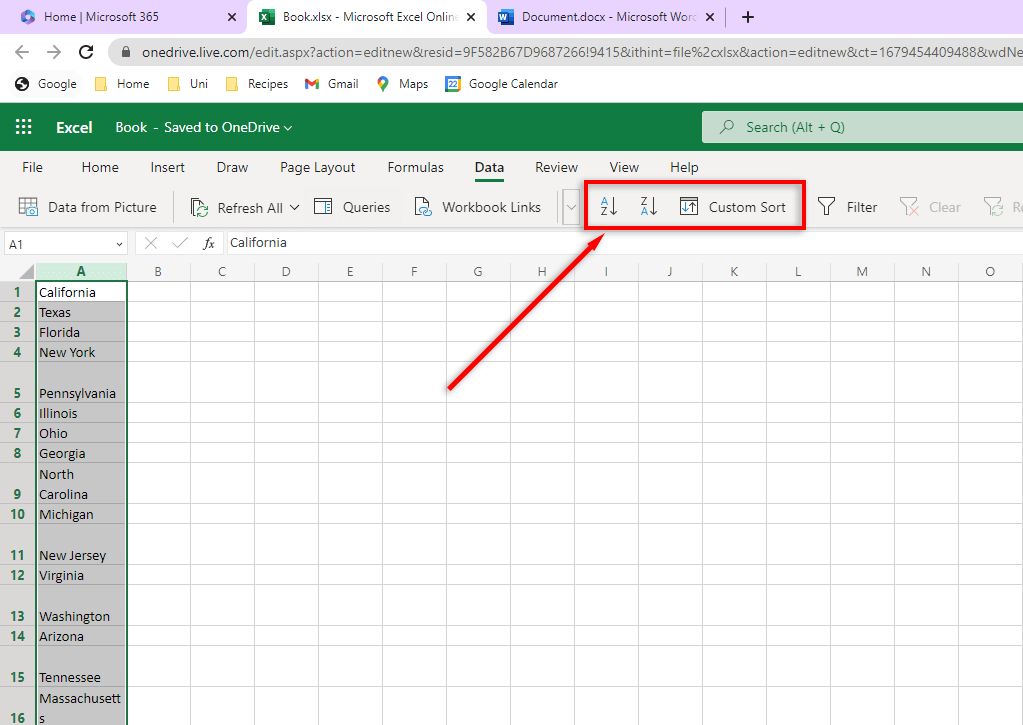Select the cell containing Tennessee

point(81,666)
